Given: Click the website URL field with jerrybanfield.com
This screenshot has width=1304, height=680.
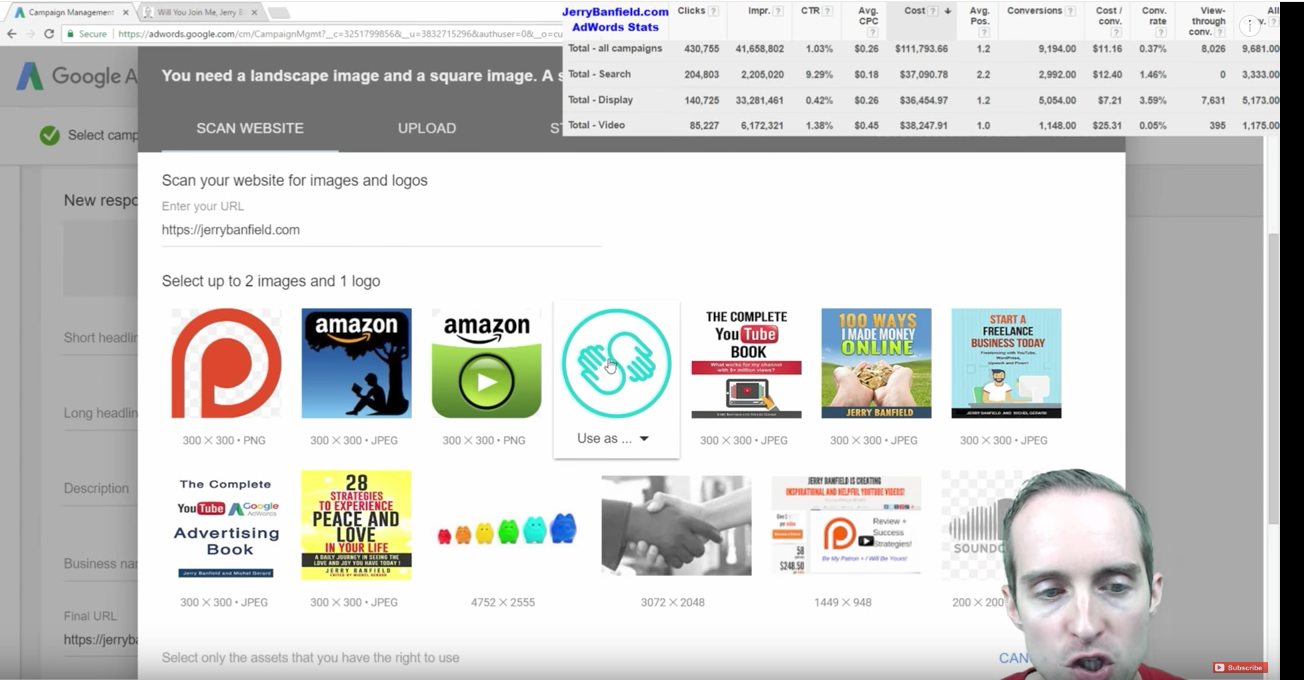Looking at the screenshot, I should click(381, 230).
